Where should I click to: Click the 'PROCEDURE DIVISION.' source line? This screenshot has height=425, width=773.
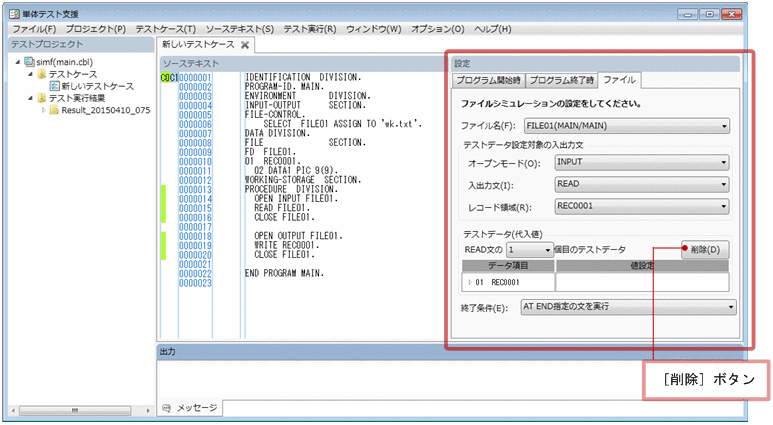tap(291, 189)
